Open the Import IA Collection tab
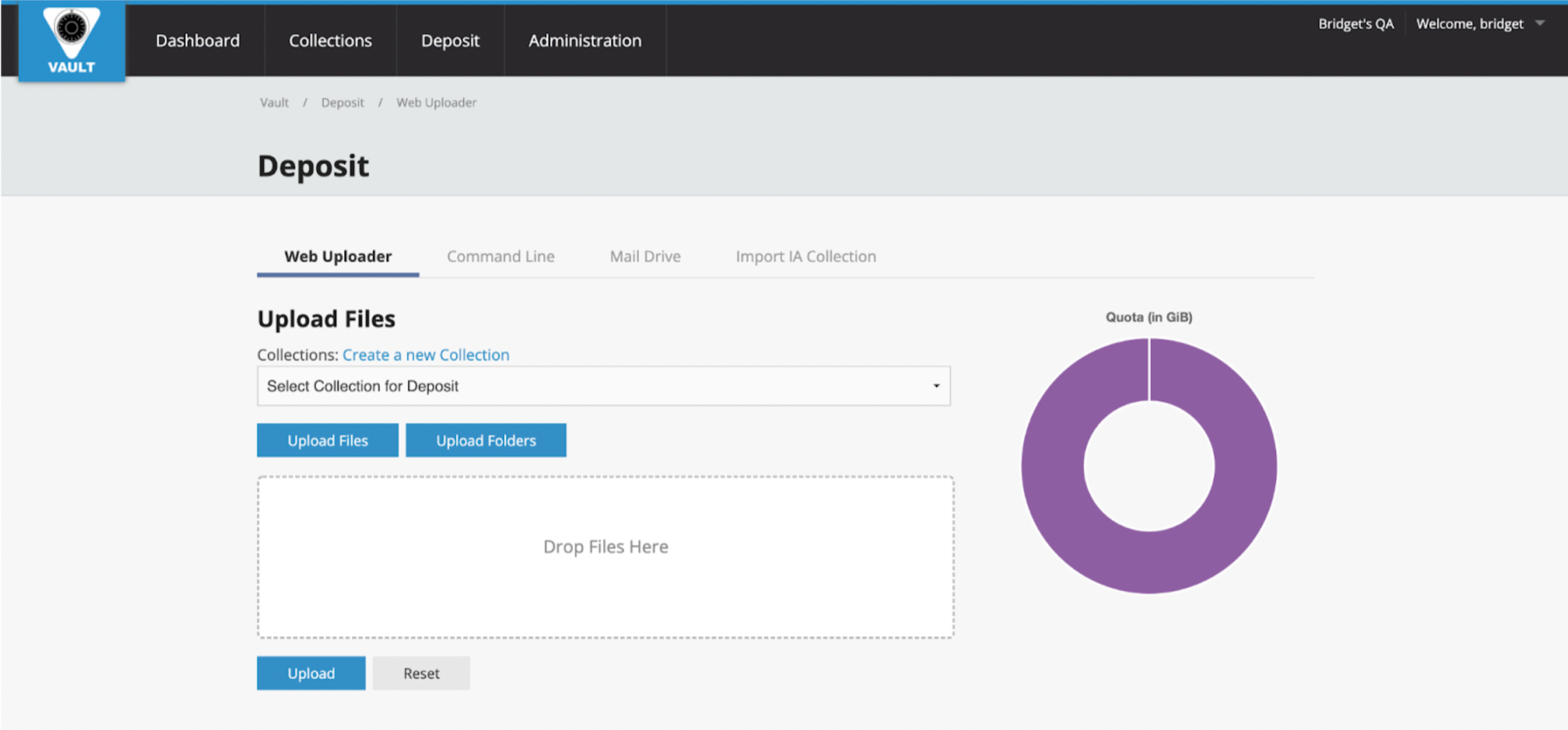 (805, 256)
